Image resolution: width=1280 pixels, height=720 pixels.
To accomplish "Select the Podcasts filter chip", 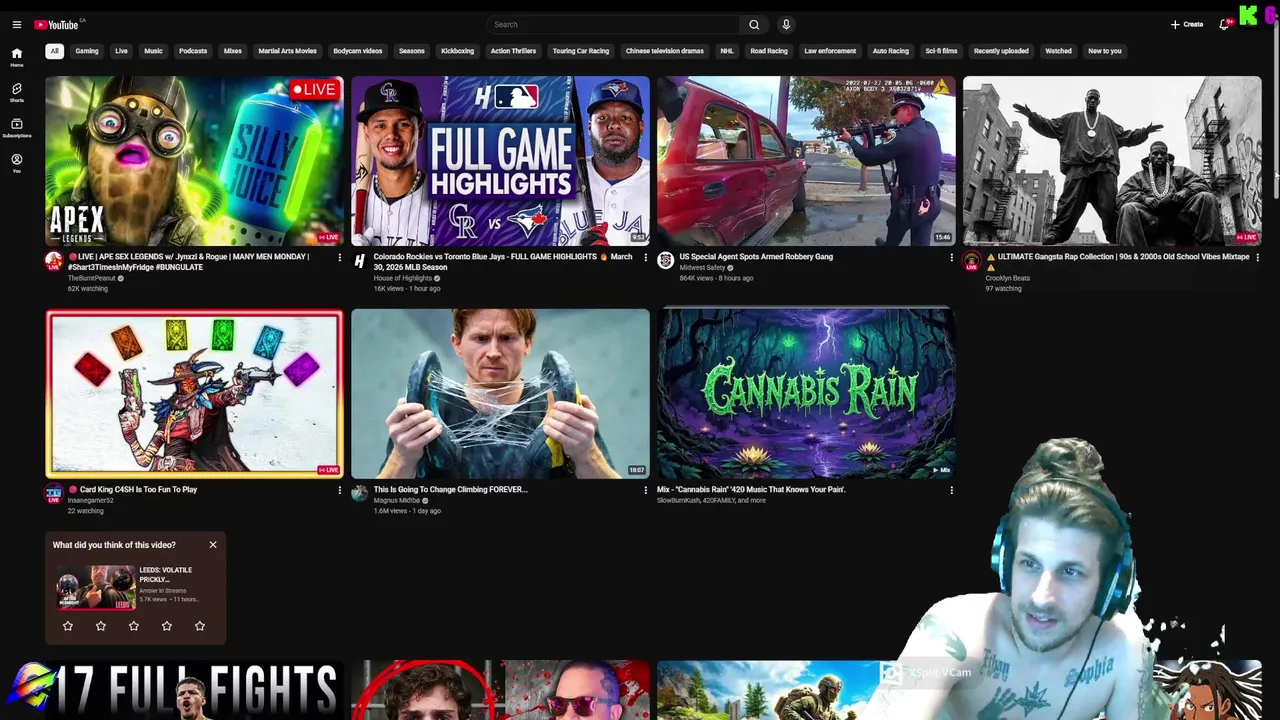I will [x=193, y=51].
